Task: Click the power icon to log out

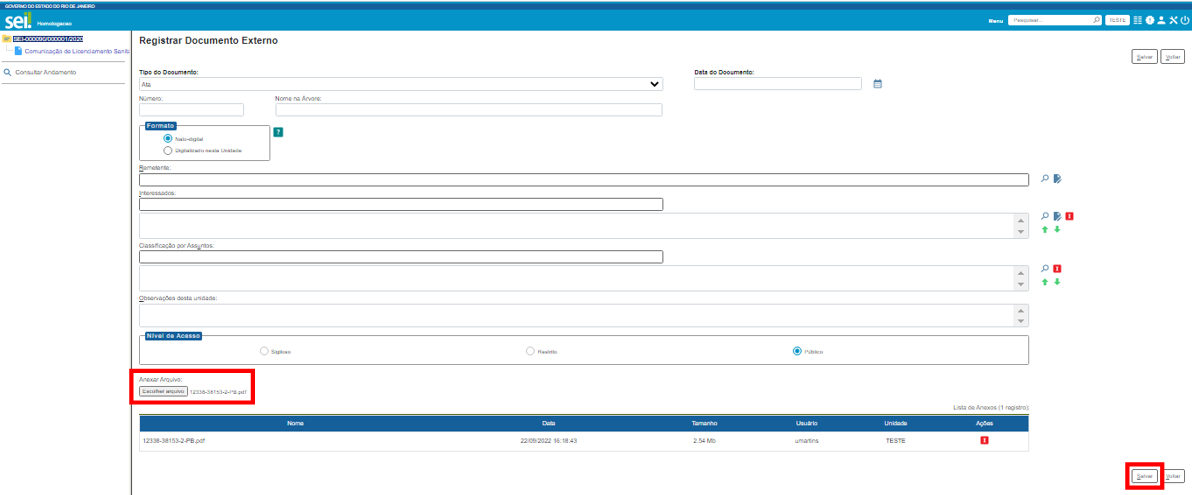Action: pos(1185,20)
